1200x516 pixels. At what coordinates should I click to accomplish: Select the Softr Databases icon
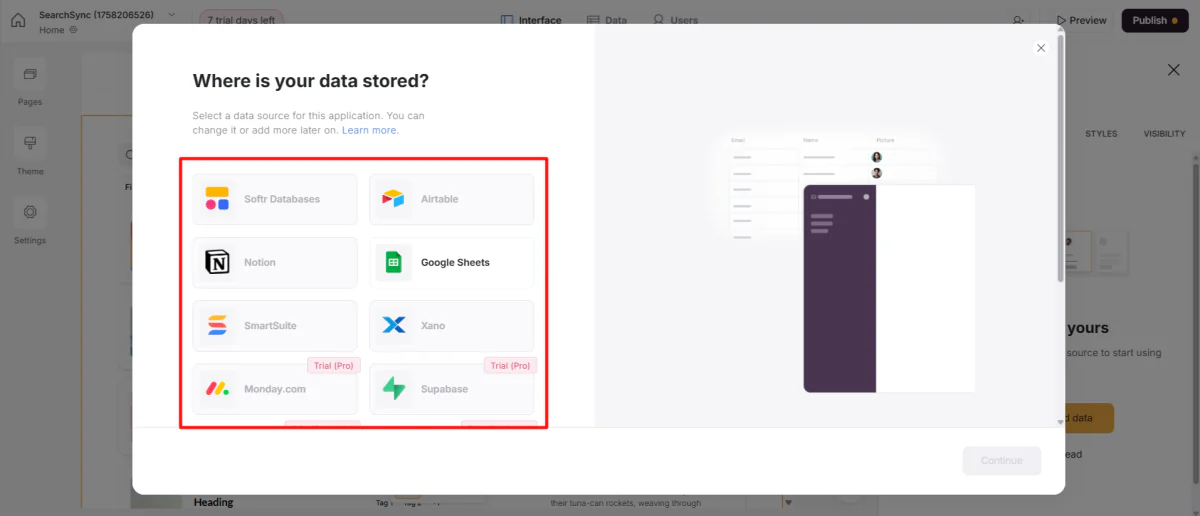(x=217, y=199)
